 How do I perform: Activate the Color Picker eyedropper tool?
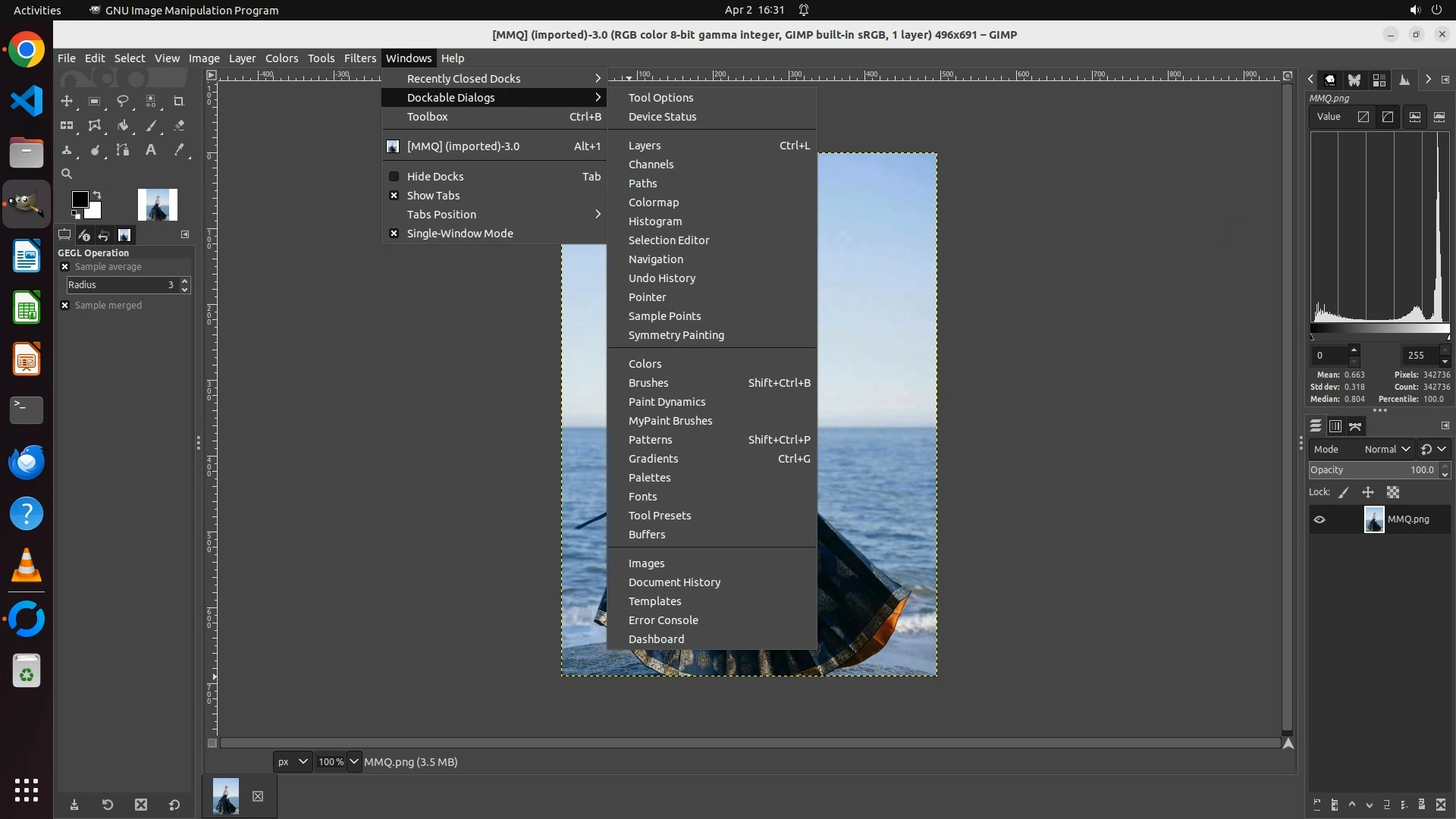179,150
